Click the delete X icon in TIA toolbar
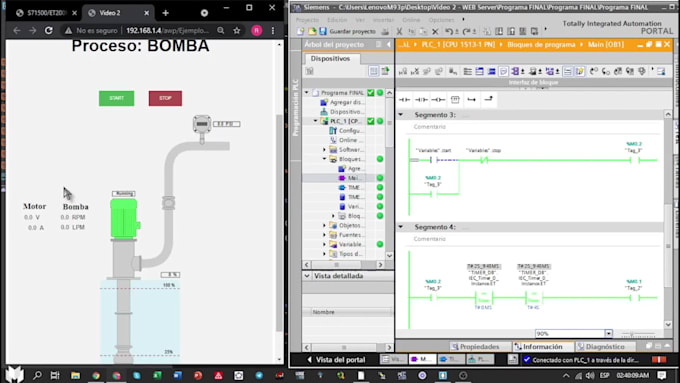 (435, 31)
